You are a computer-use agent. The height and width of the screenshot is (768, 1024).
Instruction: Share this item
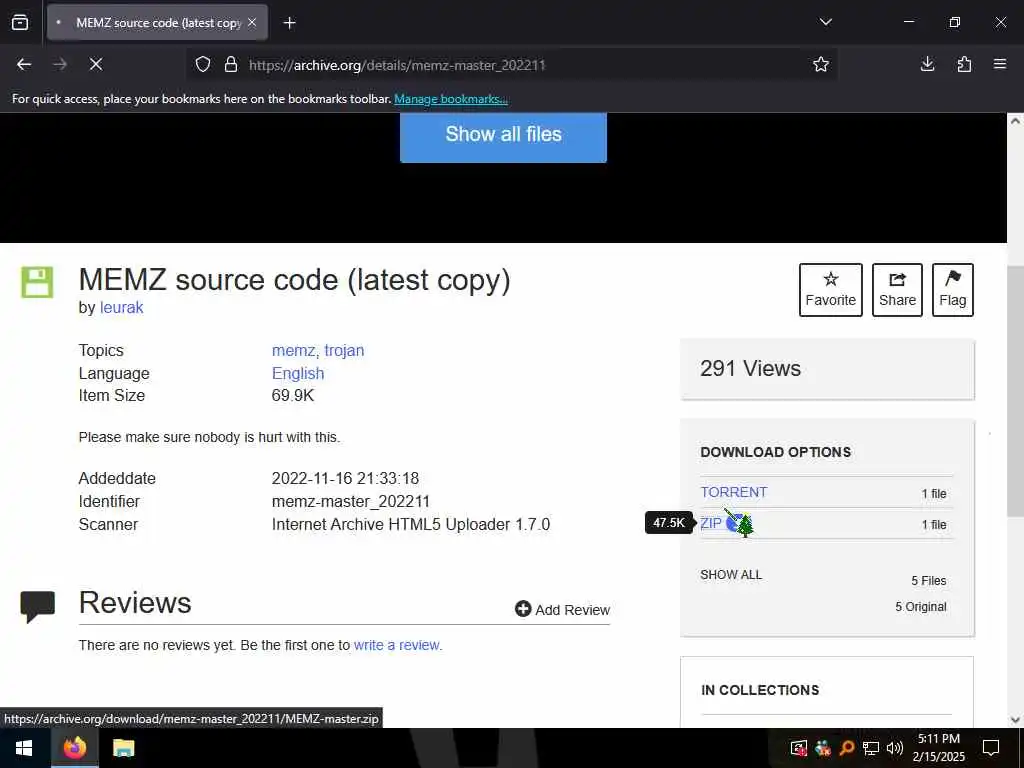click(x=897, y=290)
